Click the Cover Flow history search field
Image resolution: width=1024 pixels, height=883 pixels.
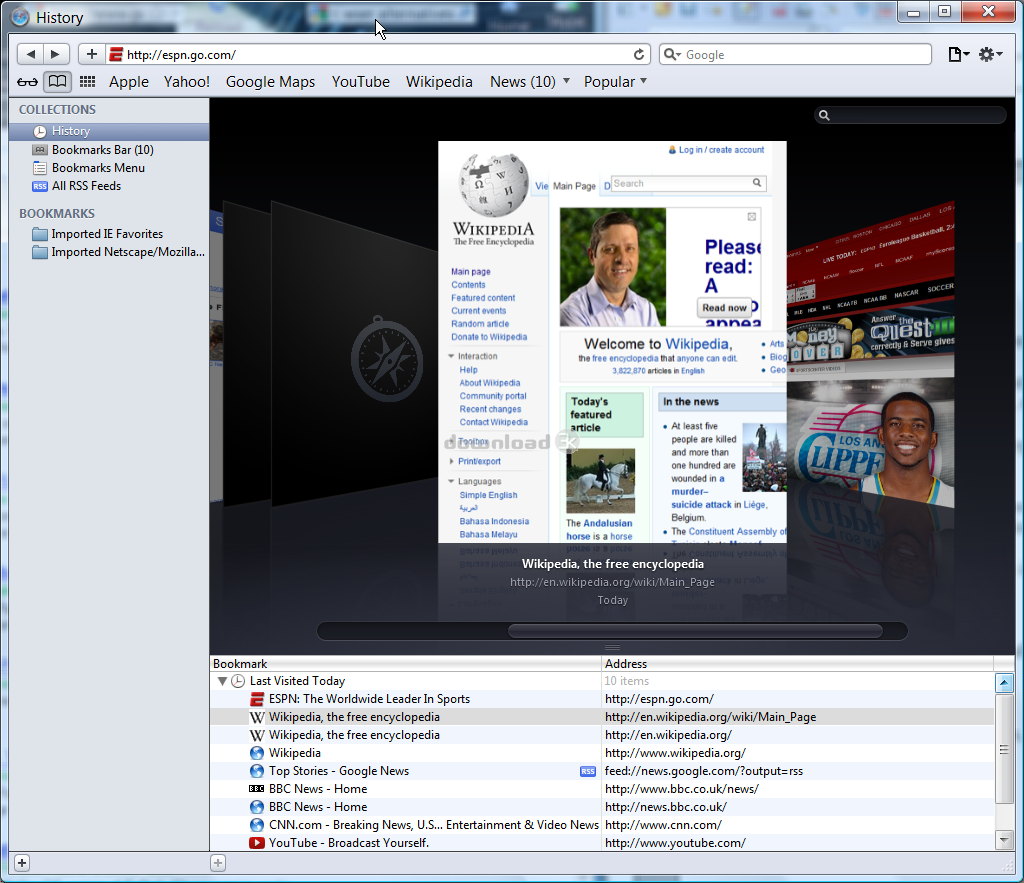coord(910,115)
